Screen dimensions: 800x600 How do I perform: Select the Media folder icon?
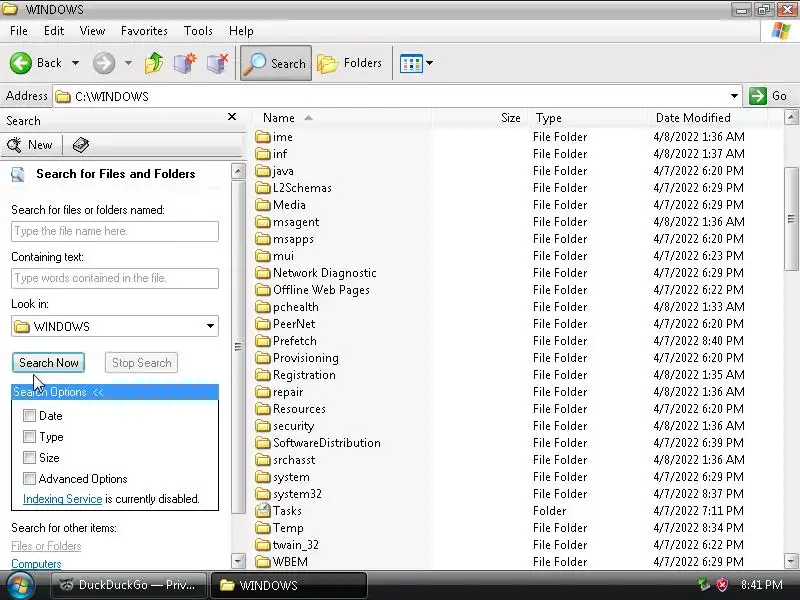point(263,205)
